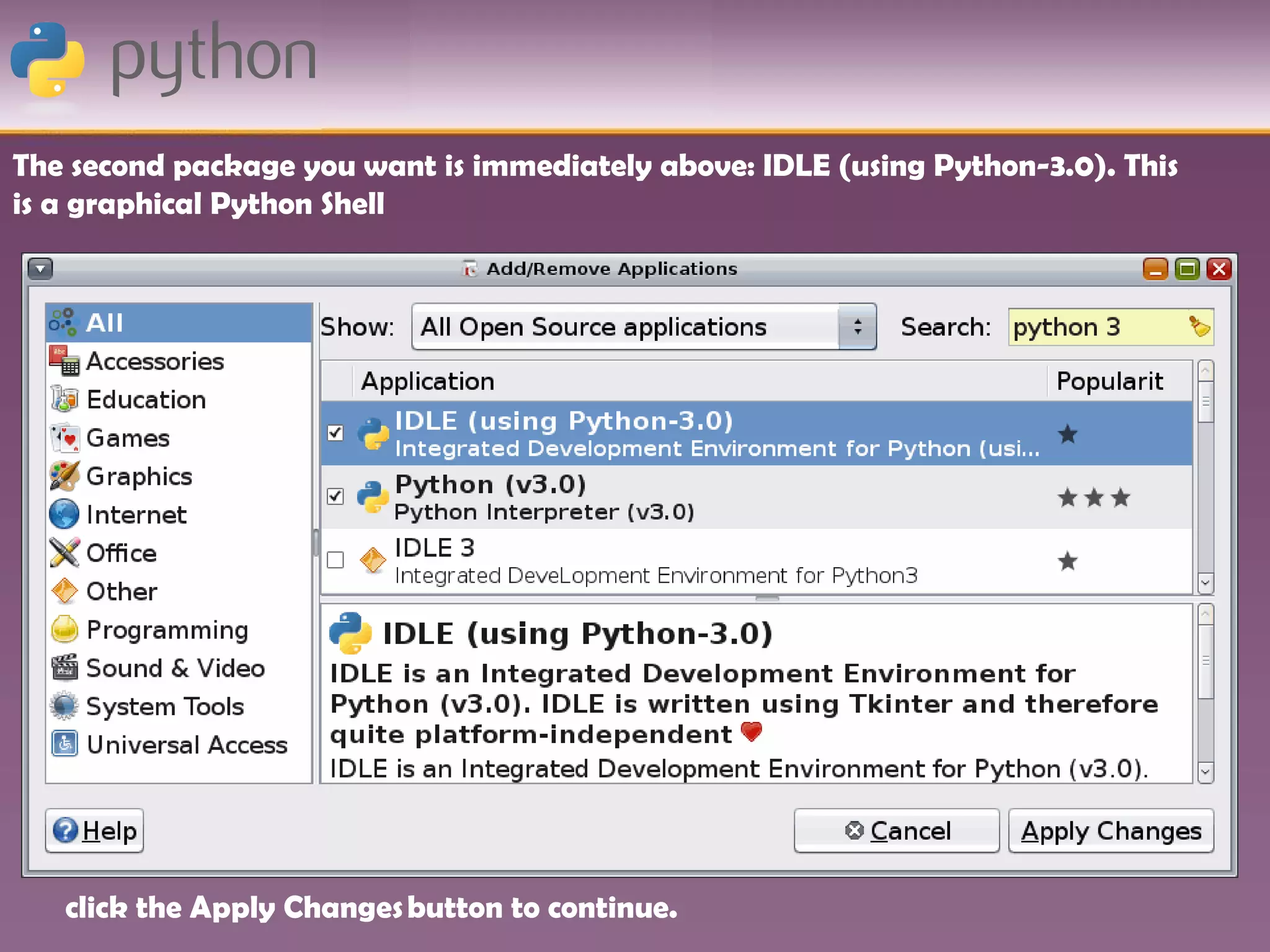1270x952 pixels.
Task: Click the System Tools gear icon
Action: pos(64,706)
